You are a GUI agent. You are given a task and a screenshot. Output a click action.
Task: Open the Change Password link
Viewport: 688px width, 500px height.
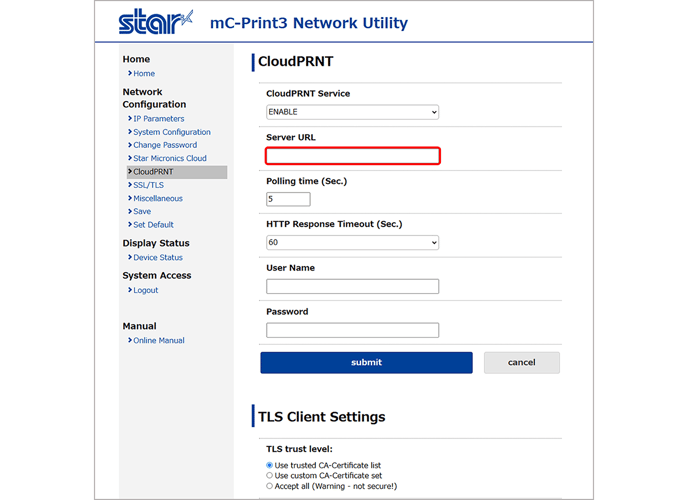165,145
